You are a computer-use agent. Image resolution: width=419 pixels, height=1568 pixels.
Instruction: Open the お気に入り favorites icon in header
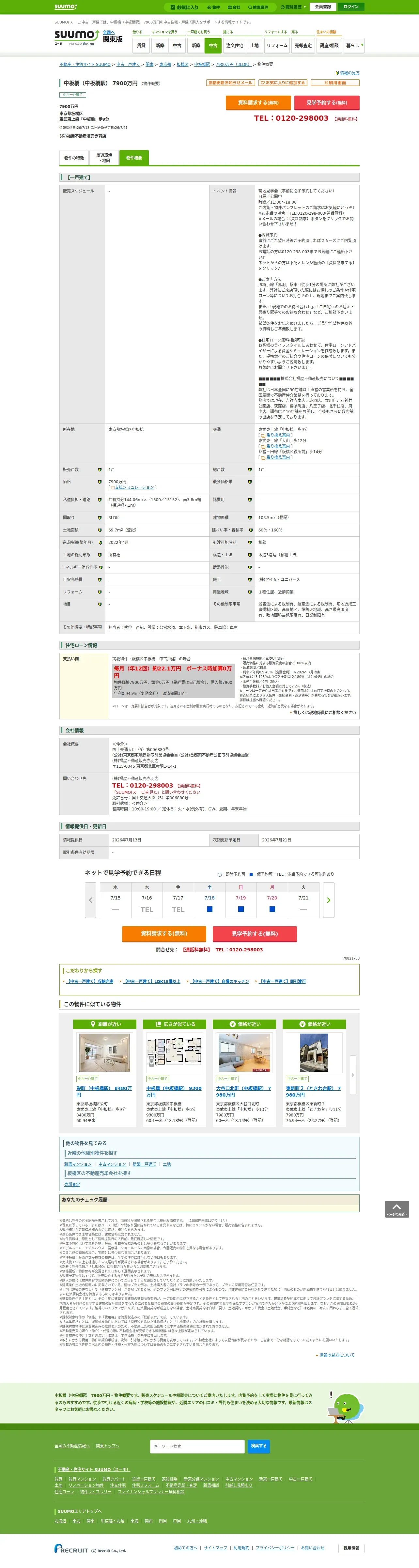pos(184,7)
